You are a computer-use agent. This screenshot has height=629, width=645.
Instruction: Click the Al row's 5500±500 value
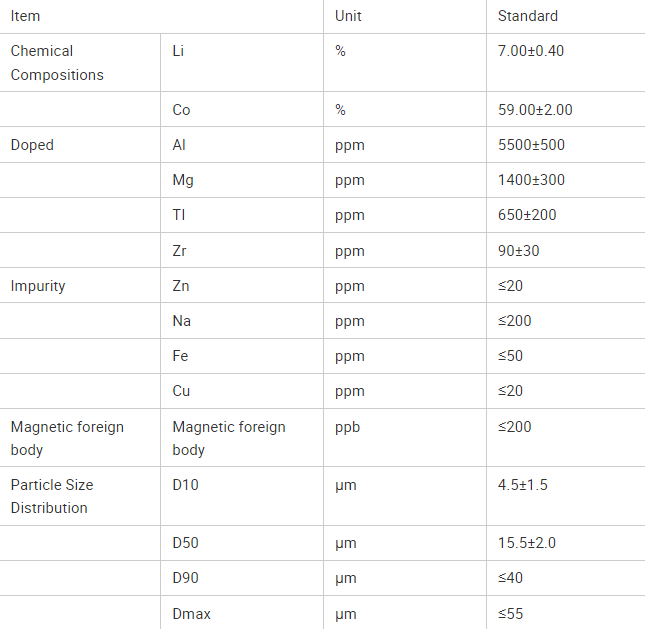pyautogui.click(x=531, y=145)
